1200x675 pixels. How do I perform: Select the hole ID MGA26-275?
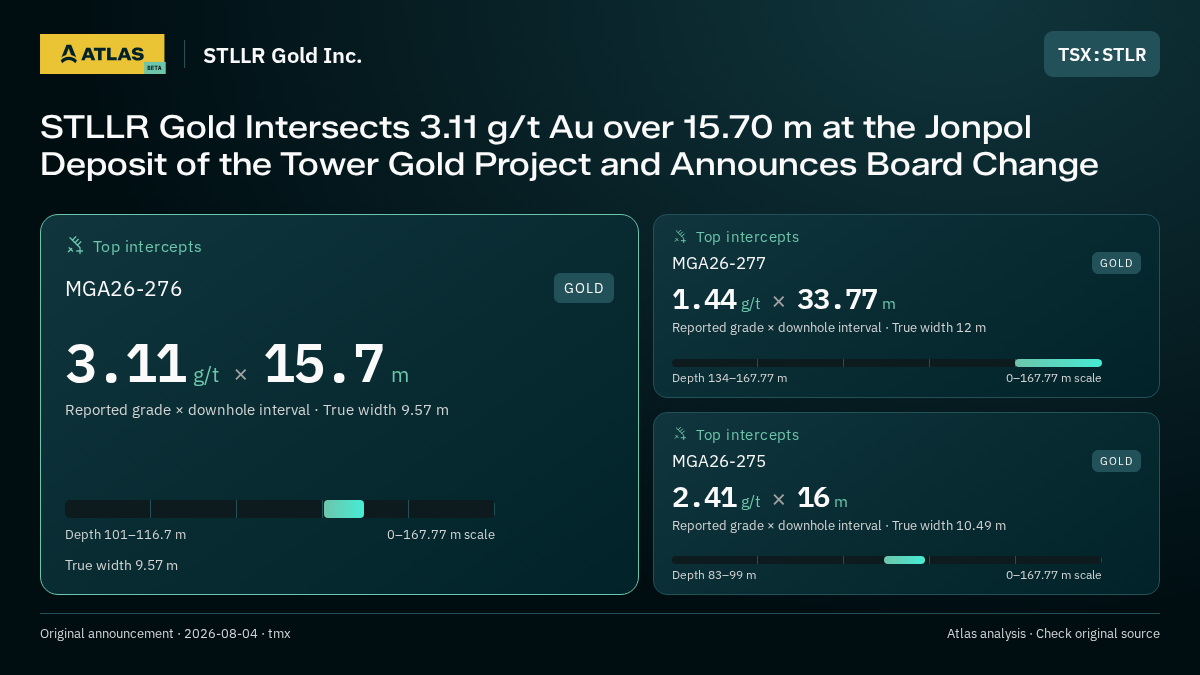tap(719, 462)
